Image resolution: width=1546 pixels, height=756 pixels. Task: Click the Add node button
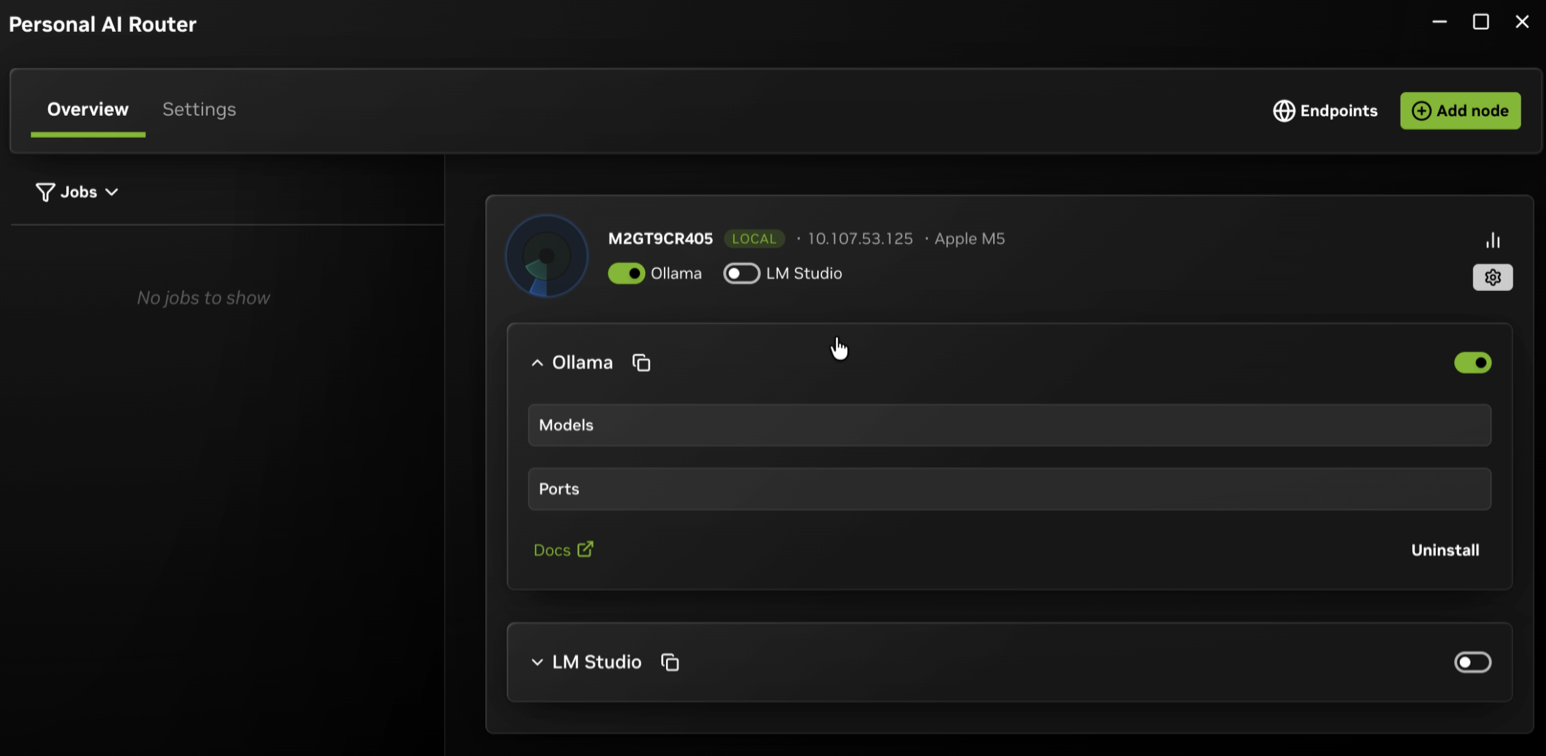pyautogui.click(x=1460, y=111)
